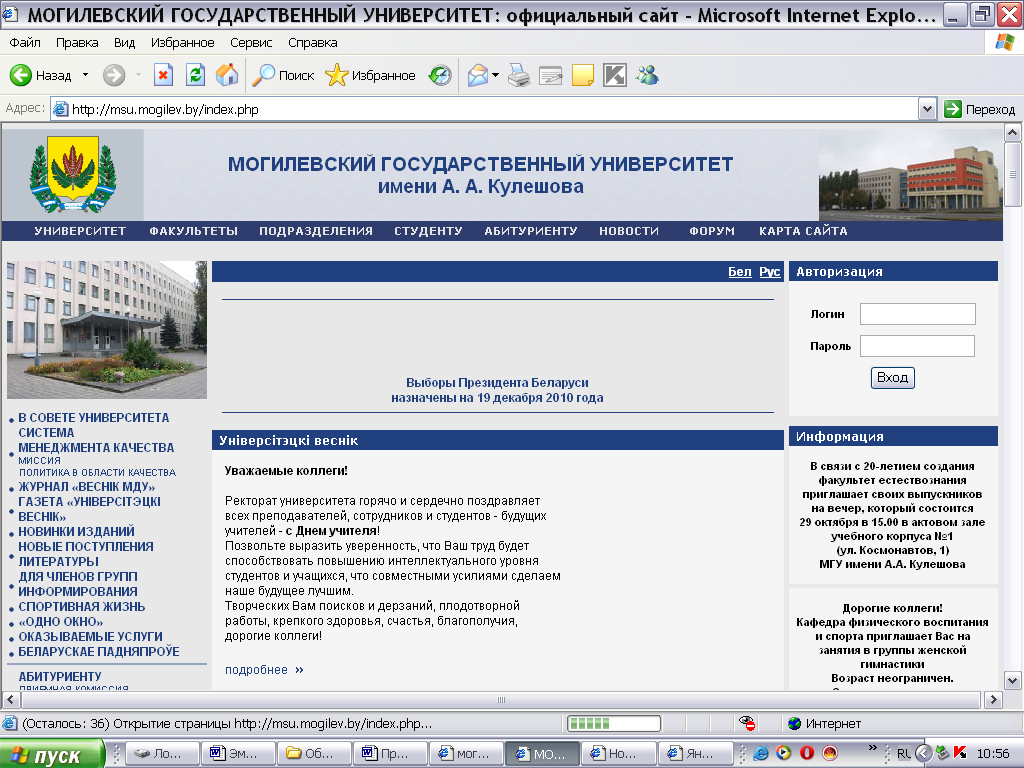Click the Mail envelope icon
The height and width of the screenshot is (768, 1024).
[478, 75]
